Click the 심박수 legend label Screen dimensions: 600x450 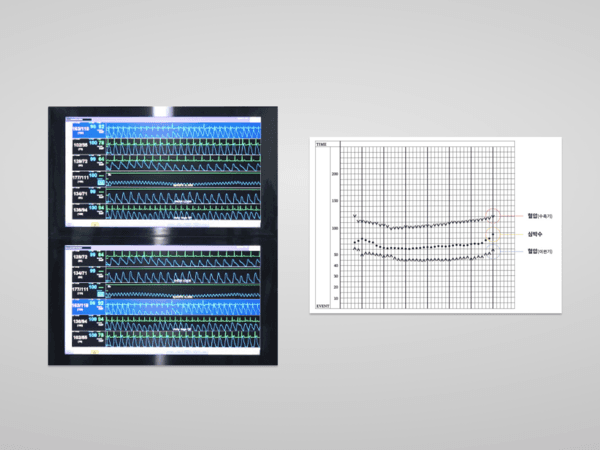[536, 234]
